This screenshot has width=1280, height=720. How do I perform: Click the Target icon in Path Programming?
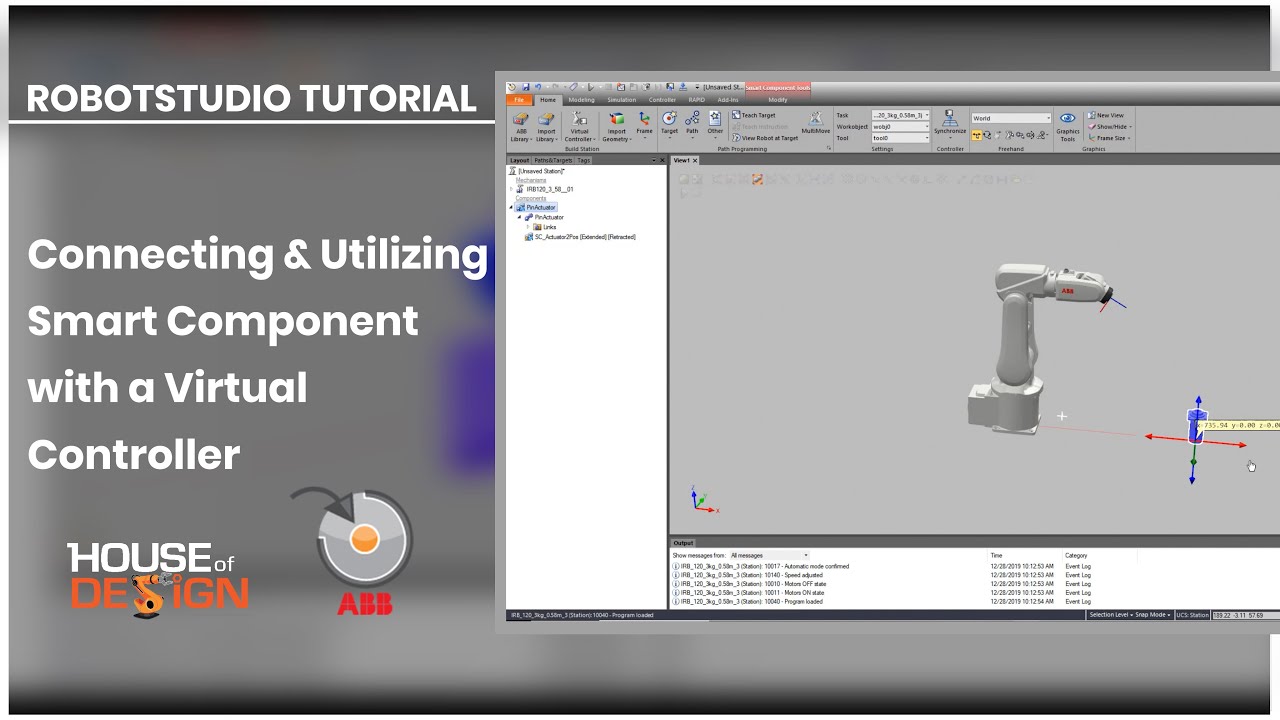pos(669,119)
